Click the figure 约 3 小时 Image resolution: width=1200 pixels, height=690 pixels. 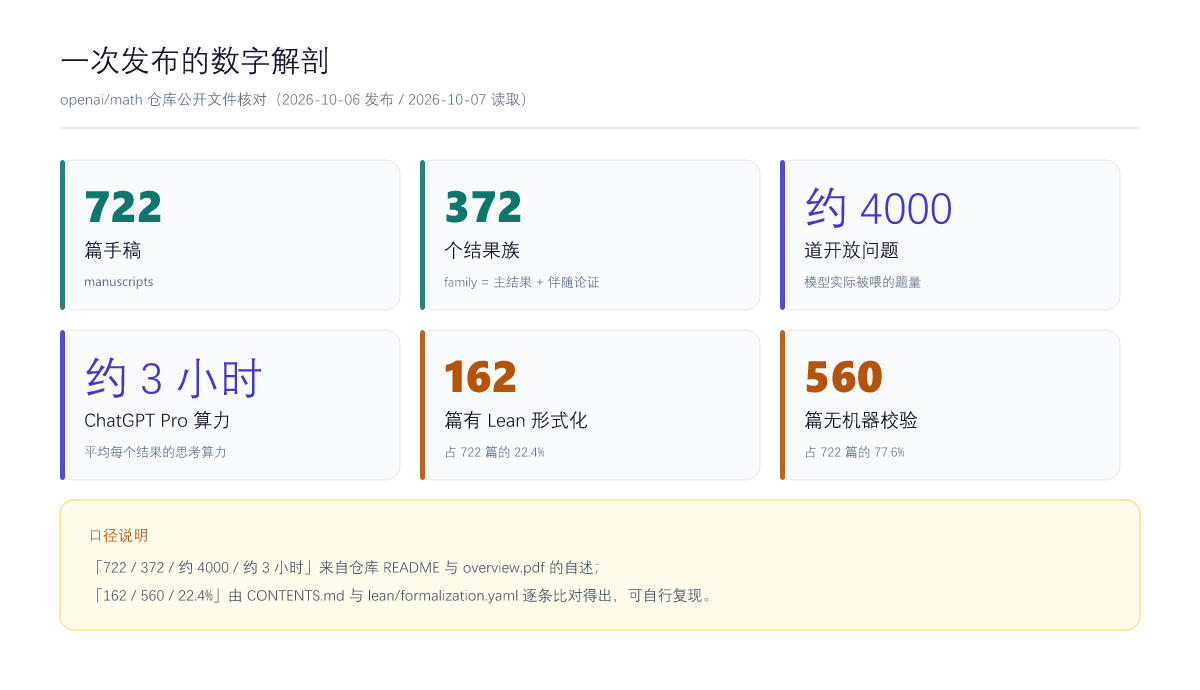[x=173, y=378]
